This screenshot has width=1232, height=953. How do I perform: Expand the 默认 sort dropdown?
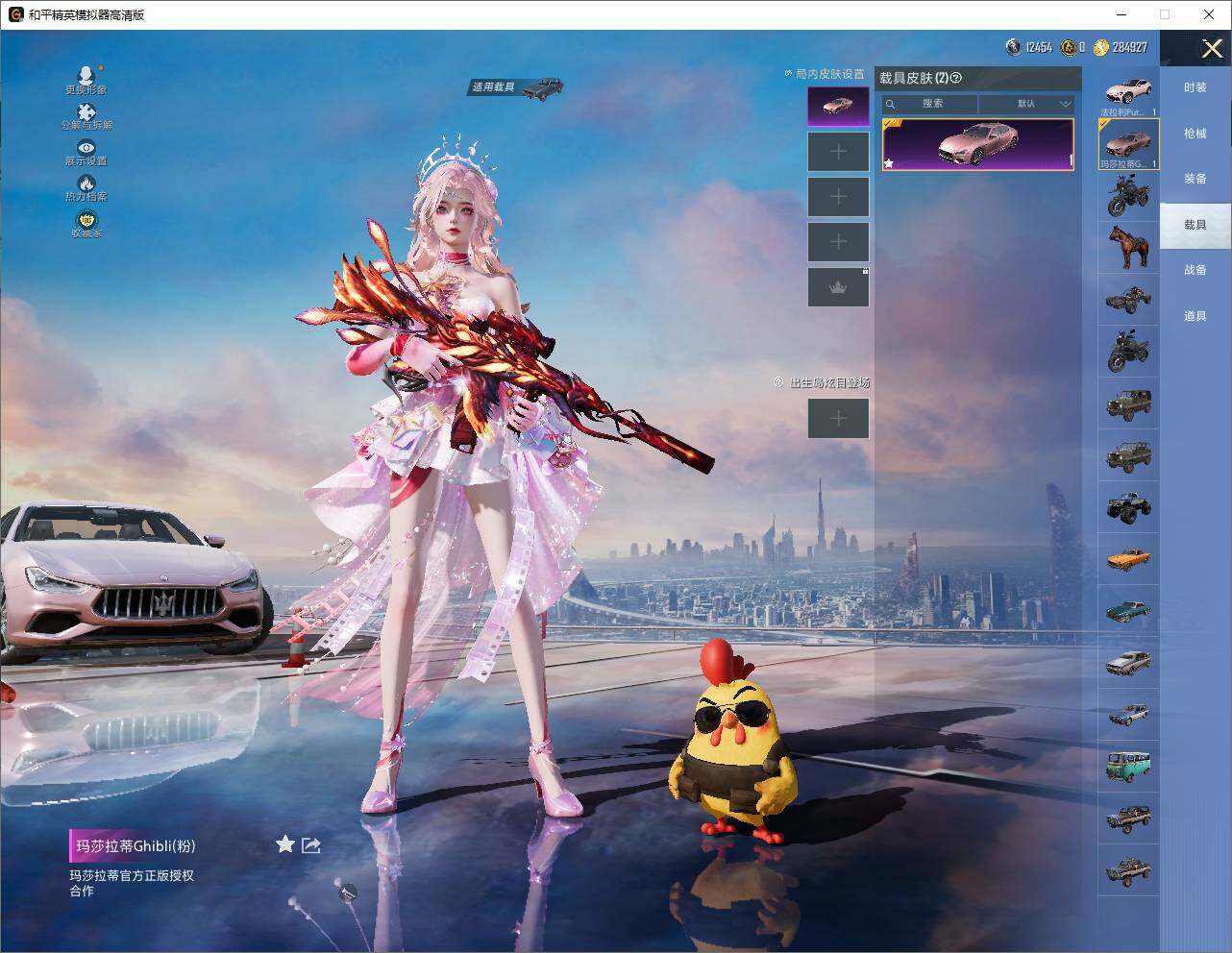[x=1026, y=104]
